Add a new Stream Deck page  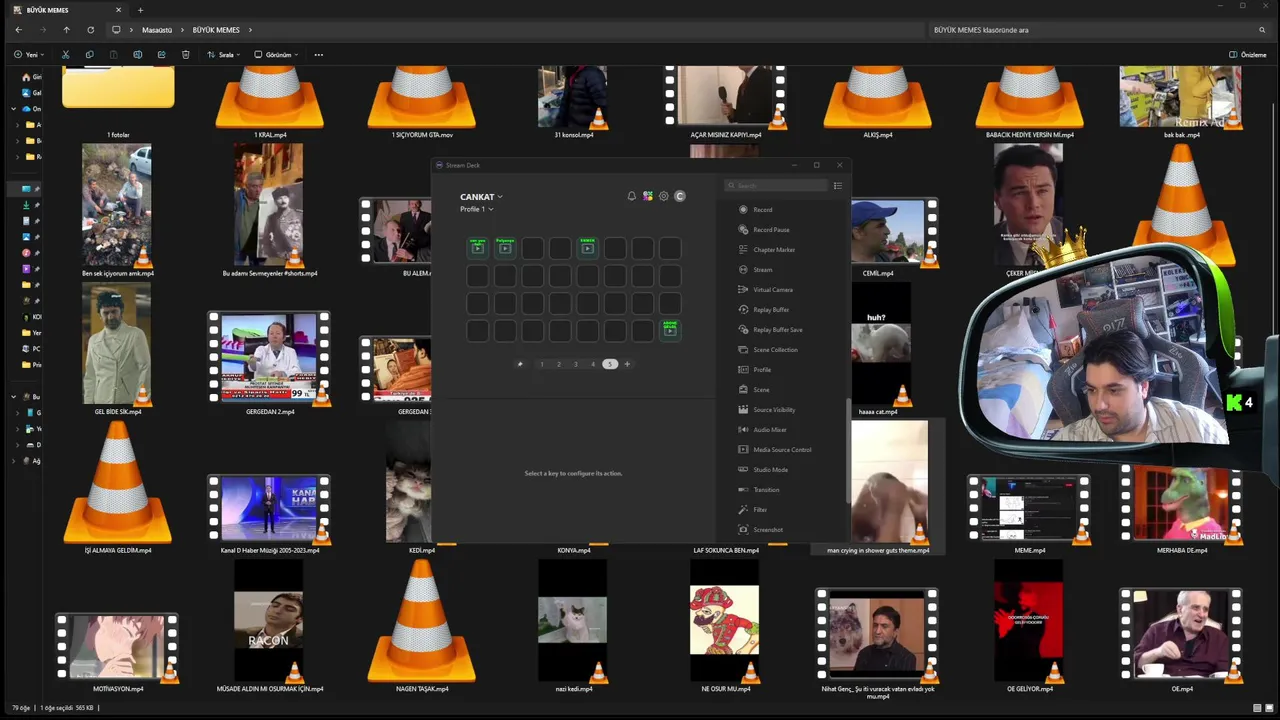[627, 364]
